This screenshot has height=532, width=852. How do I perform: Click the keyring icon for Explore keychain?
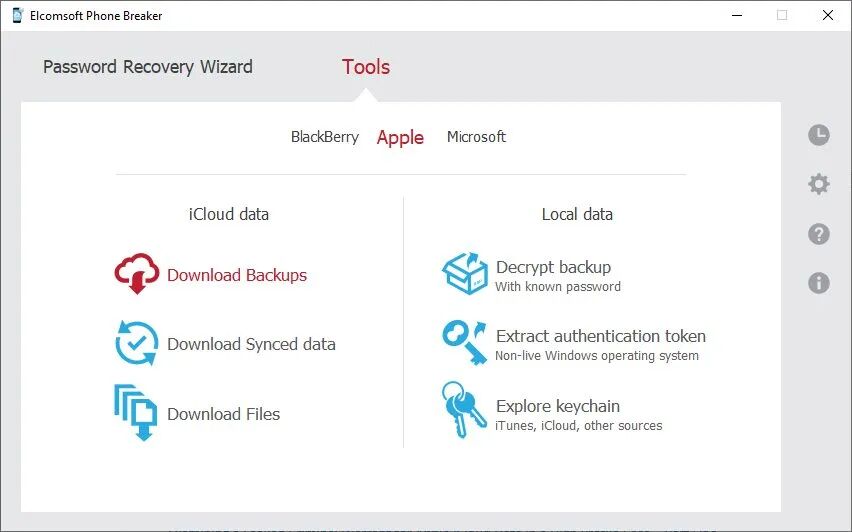tap(463, 409)
